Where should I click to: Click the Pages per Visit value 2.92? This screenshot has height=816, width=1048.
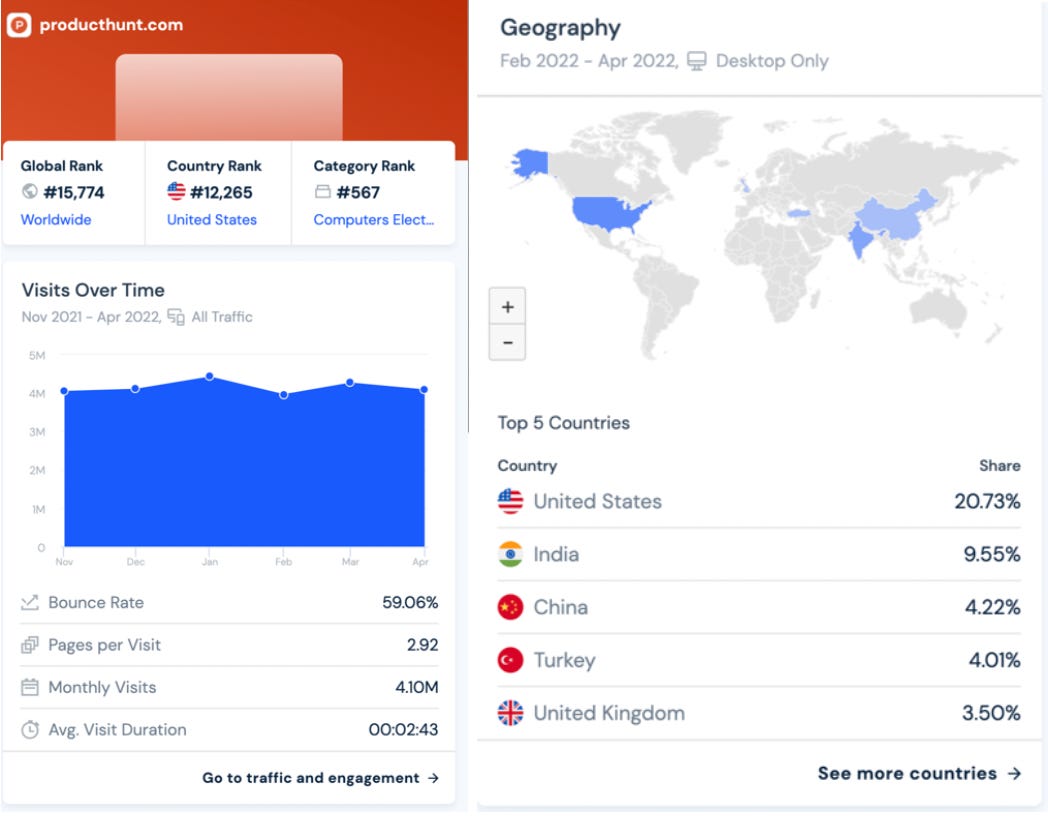(x=422, y=646)
